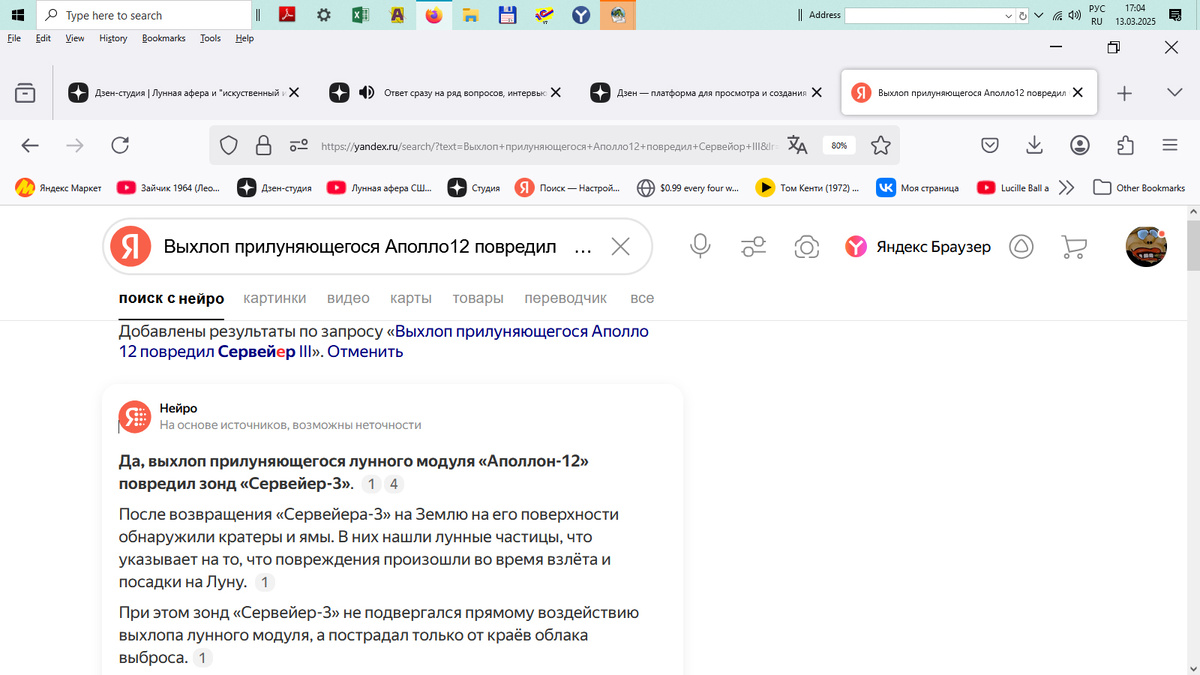This screenshot has width=1200, height=675.
Task: Open the 80% zoom level indicator
Action: pos(838,146)
